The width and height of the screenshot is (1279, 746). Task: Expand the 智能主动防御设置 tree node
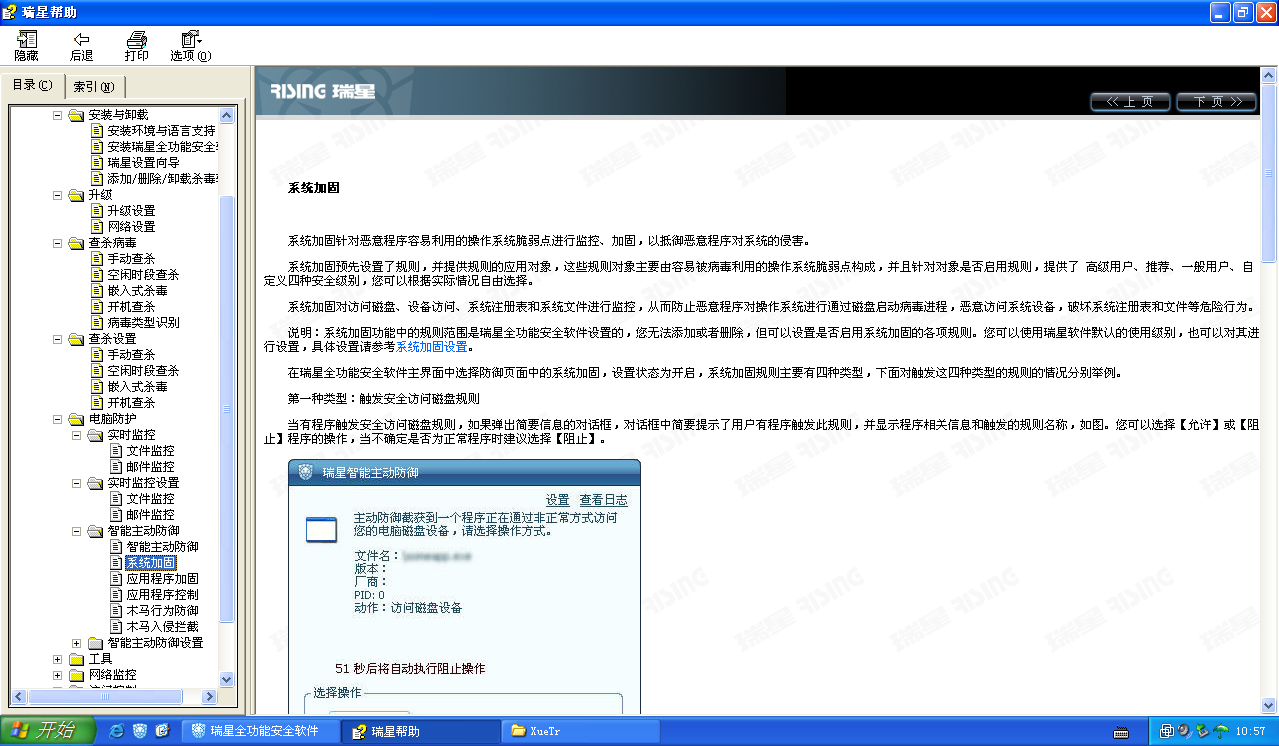click(x=77, y=643)
